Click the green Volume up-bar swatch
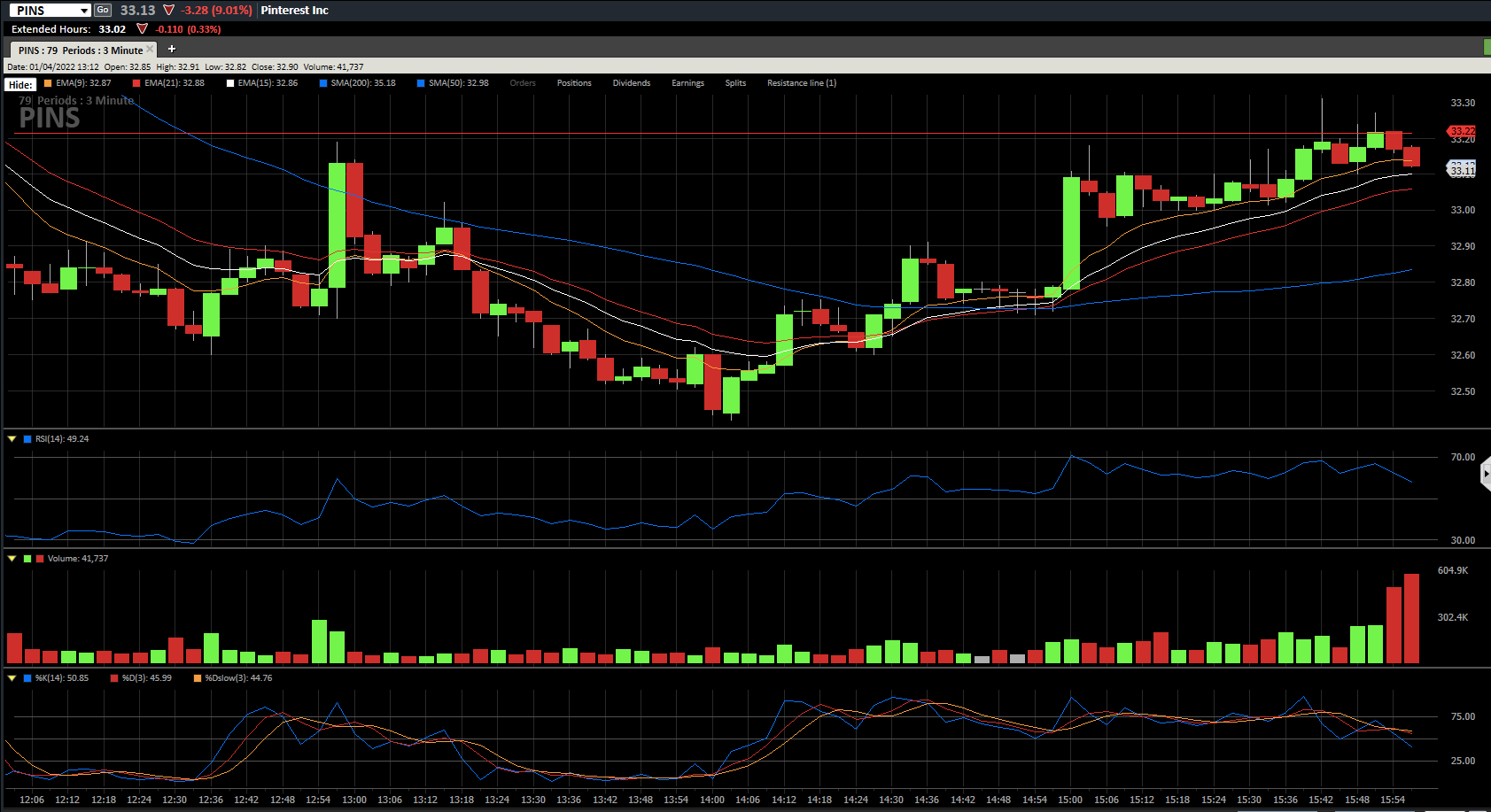Image resolution: width=1491 pixels, height=812 pixels. pyautogui.click(x=27, y=559)
